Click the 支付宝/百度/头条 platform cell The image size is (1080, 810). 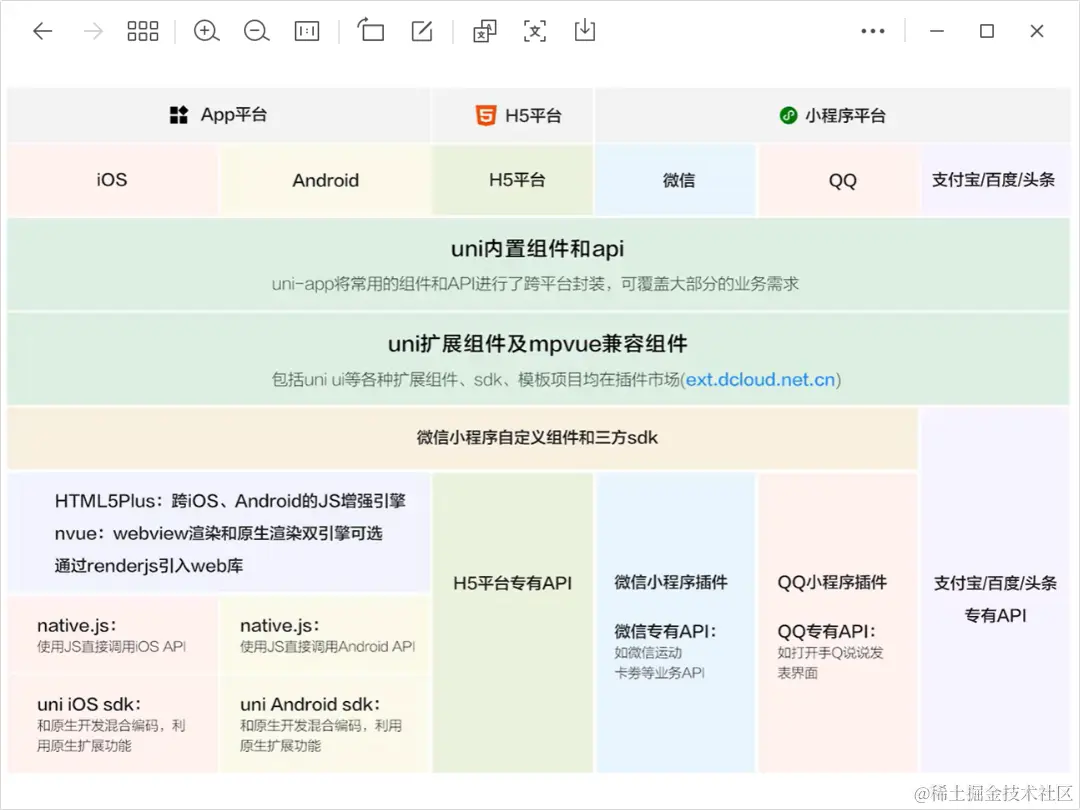[996, 180]
